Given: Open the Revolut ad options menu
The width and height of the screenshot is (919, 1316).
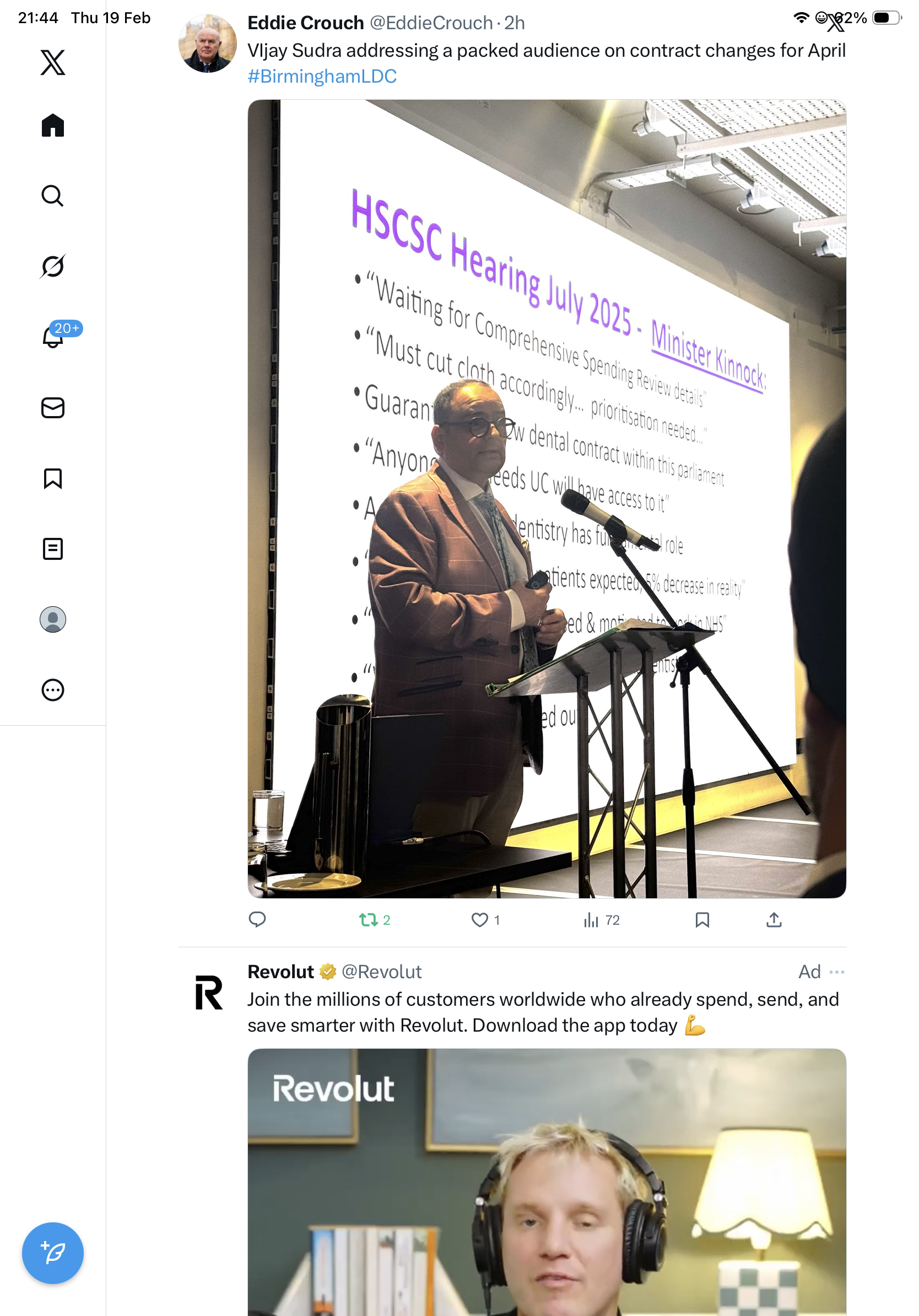Looking at the screenshot, I should tap(836, 972).
